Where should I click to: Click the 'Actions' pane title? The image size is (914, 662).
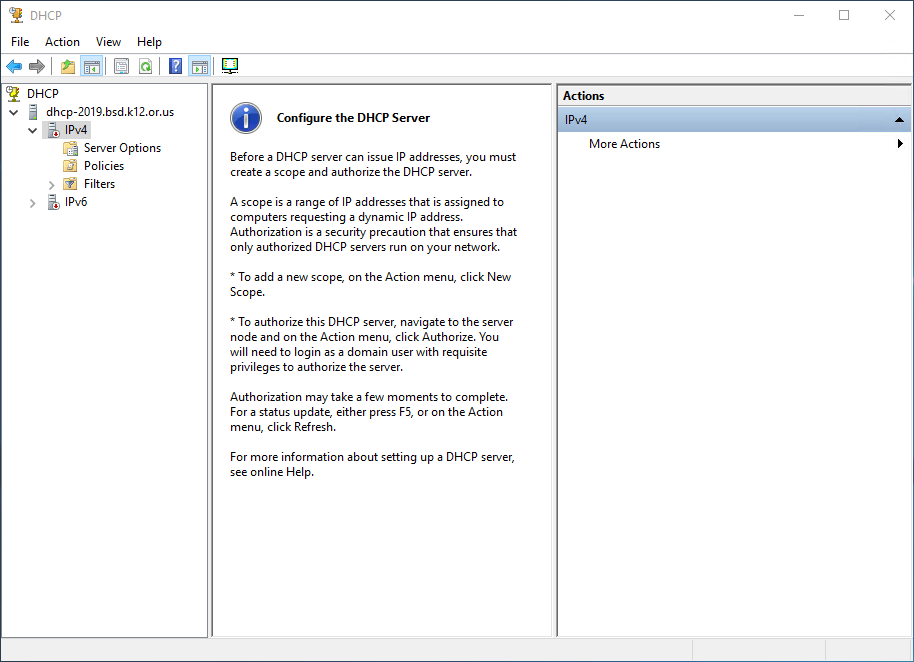[583, 96]
